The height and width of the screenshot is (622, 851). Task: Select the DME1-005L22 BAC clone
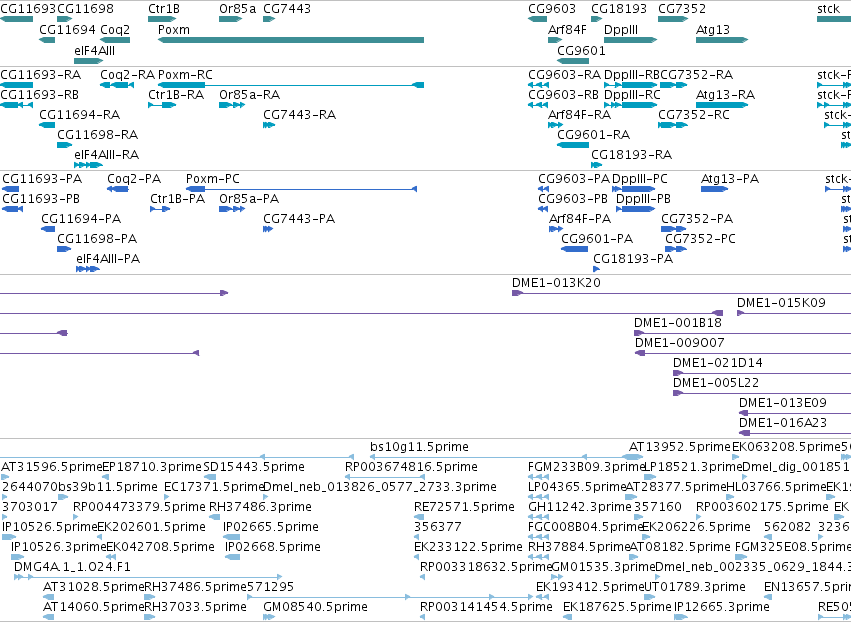(x=761, y=393)
